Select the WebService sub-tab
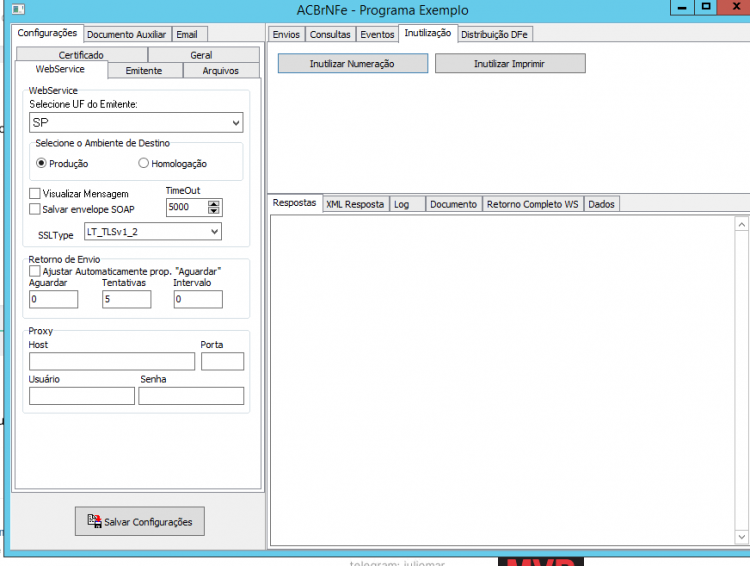 (x=60, y=69)
